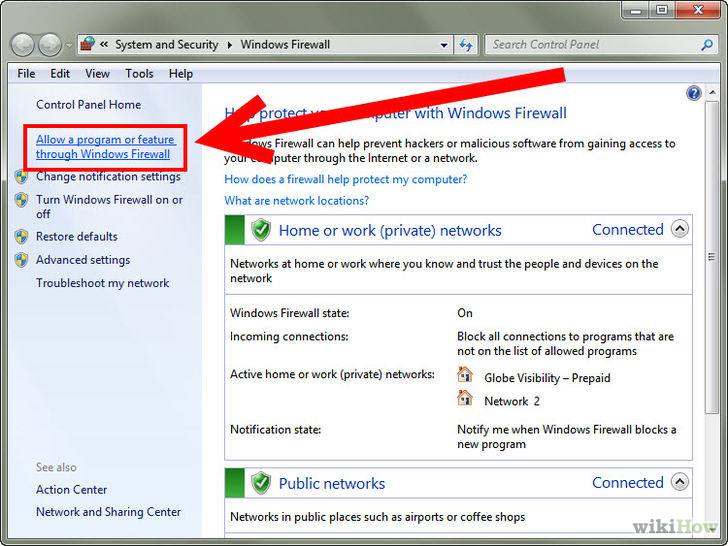Click Active home or work (private) networks: label
Screen dimensions: 728x546
(332, 374)
